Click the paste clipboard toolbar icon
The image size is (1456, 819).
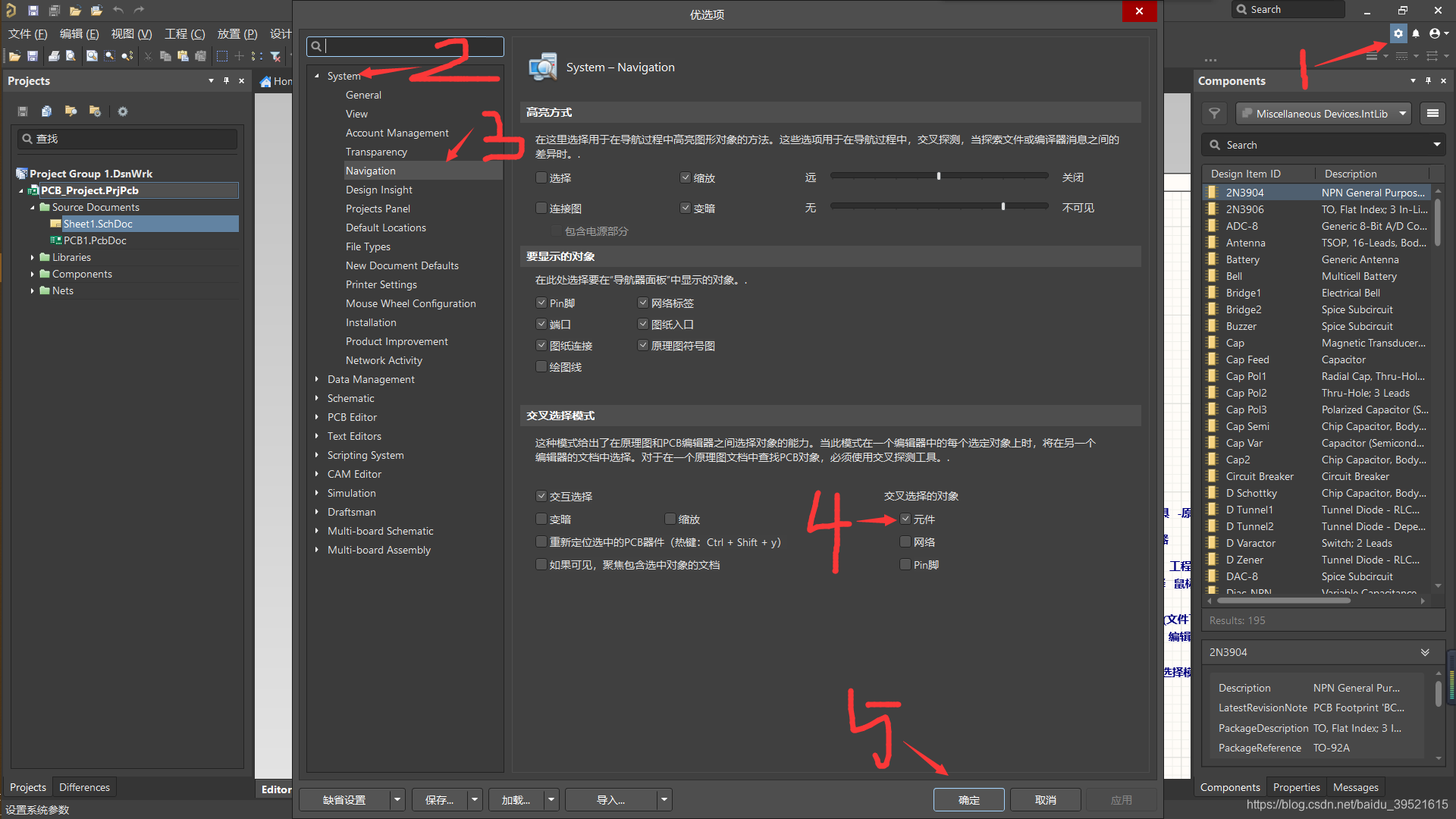[x=183, y=56]
